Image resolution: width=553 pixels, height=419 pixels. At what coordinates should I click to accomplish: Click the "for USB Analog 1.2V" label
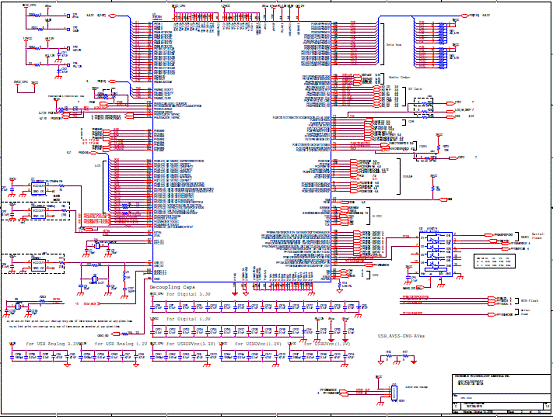tap(121, 344)
